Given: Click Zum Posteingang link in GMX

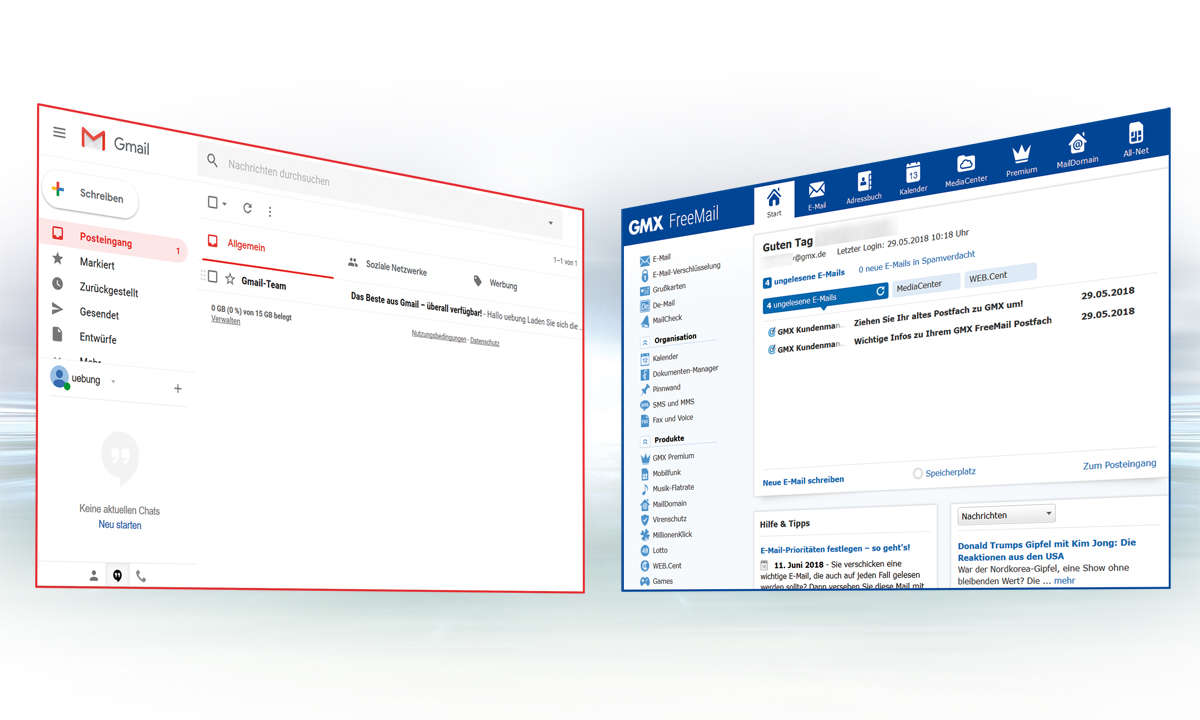Looking at the screenshot, I should point(1119,465).
